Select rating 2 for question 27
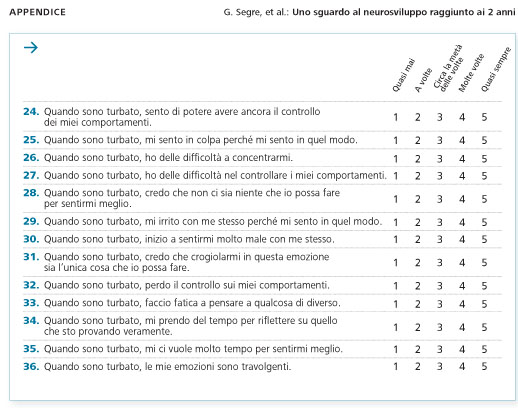Viewport: 518px width, 408px height. pyautogui.click(x=418, y=176)
